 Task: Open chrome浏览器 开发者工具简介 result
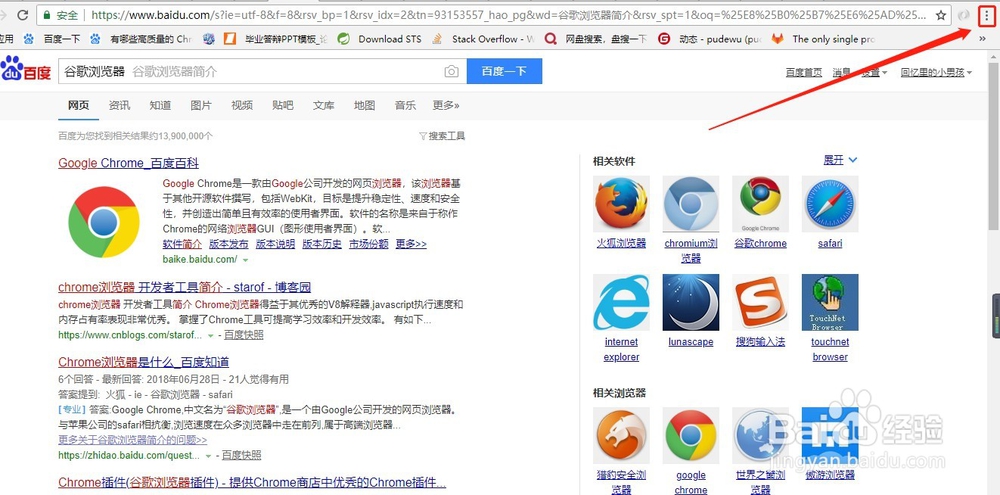coord(184,287)
